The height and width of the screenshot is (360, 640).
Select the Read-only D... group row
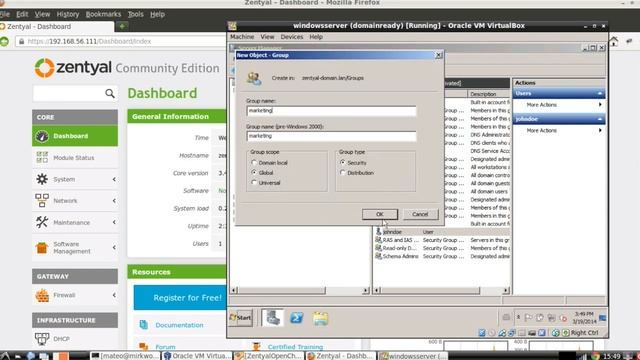[x=442, y=248]
